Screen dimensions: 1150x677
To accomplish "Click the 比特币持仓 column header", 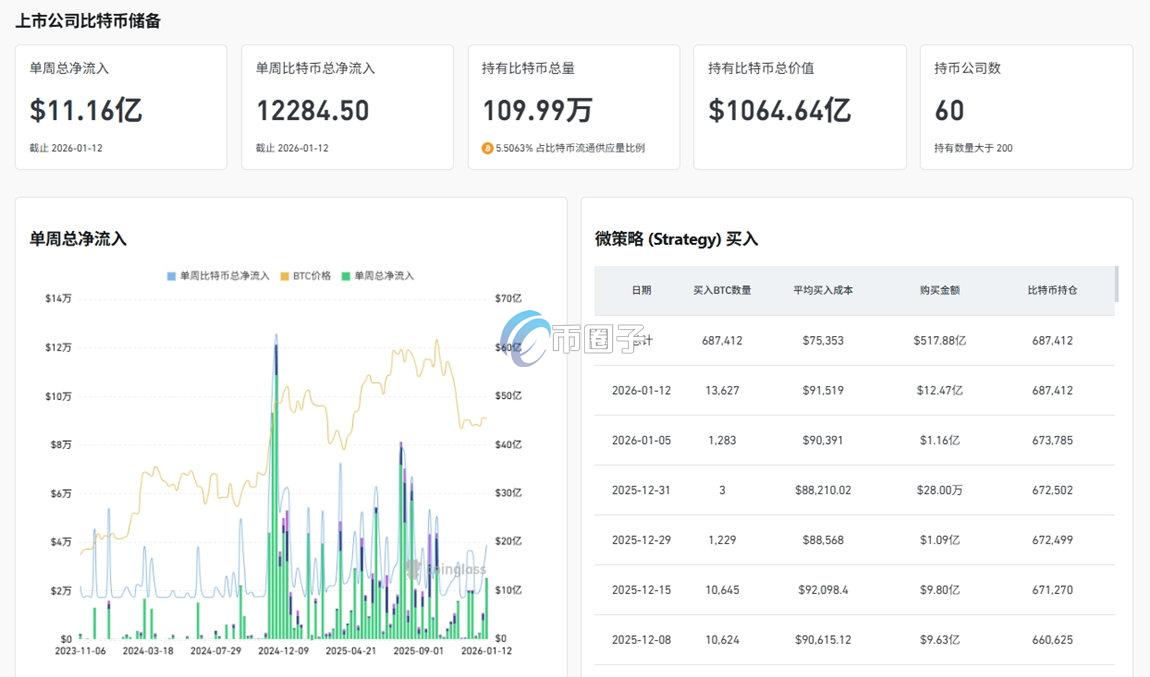I will pyautogui.click(x=1054, y=290).
